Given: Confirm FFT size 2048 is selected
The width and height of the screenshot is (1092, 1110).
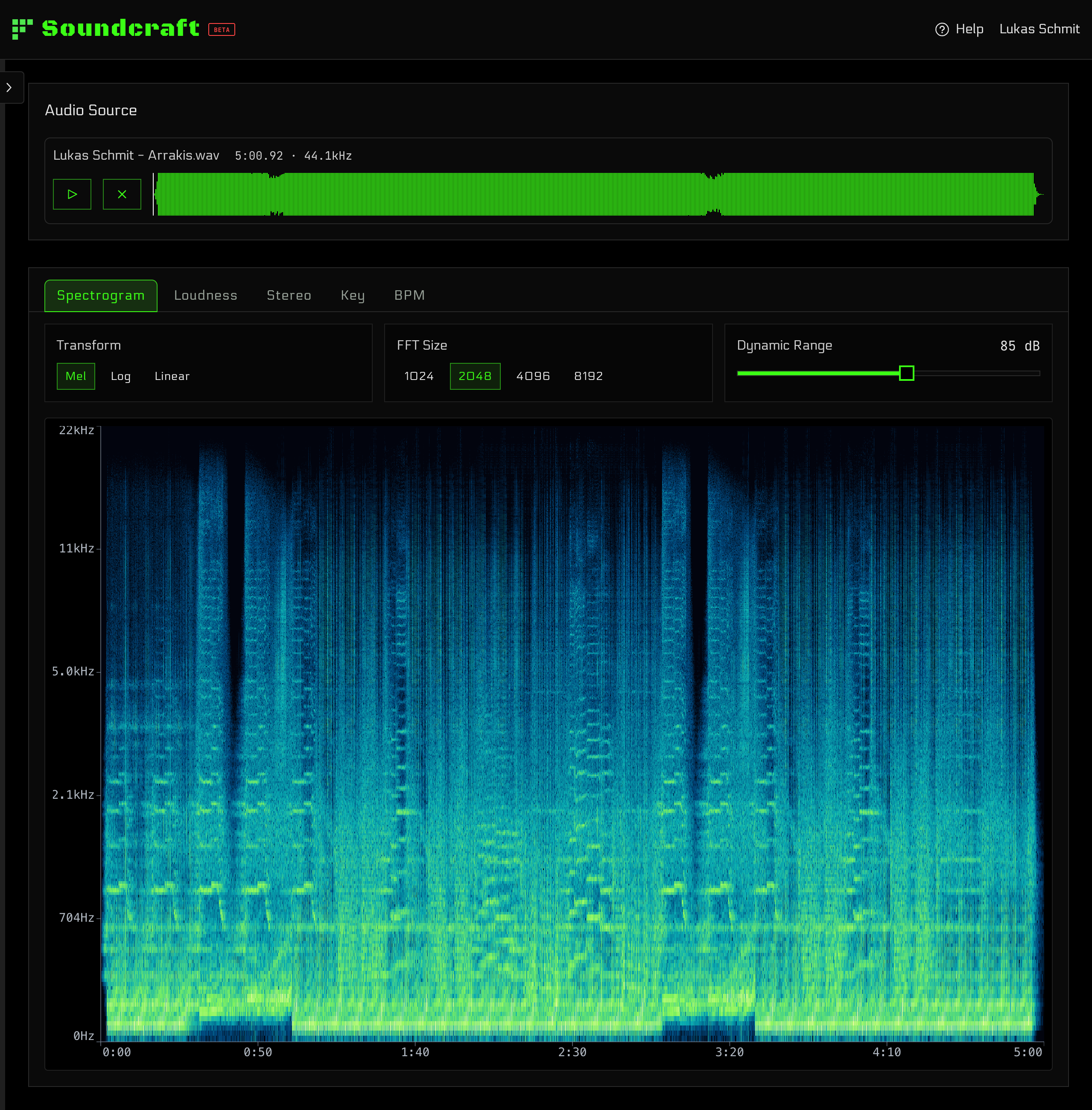Looking at the screenshot, I should coord(475,376).
